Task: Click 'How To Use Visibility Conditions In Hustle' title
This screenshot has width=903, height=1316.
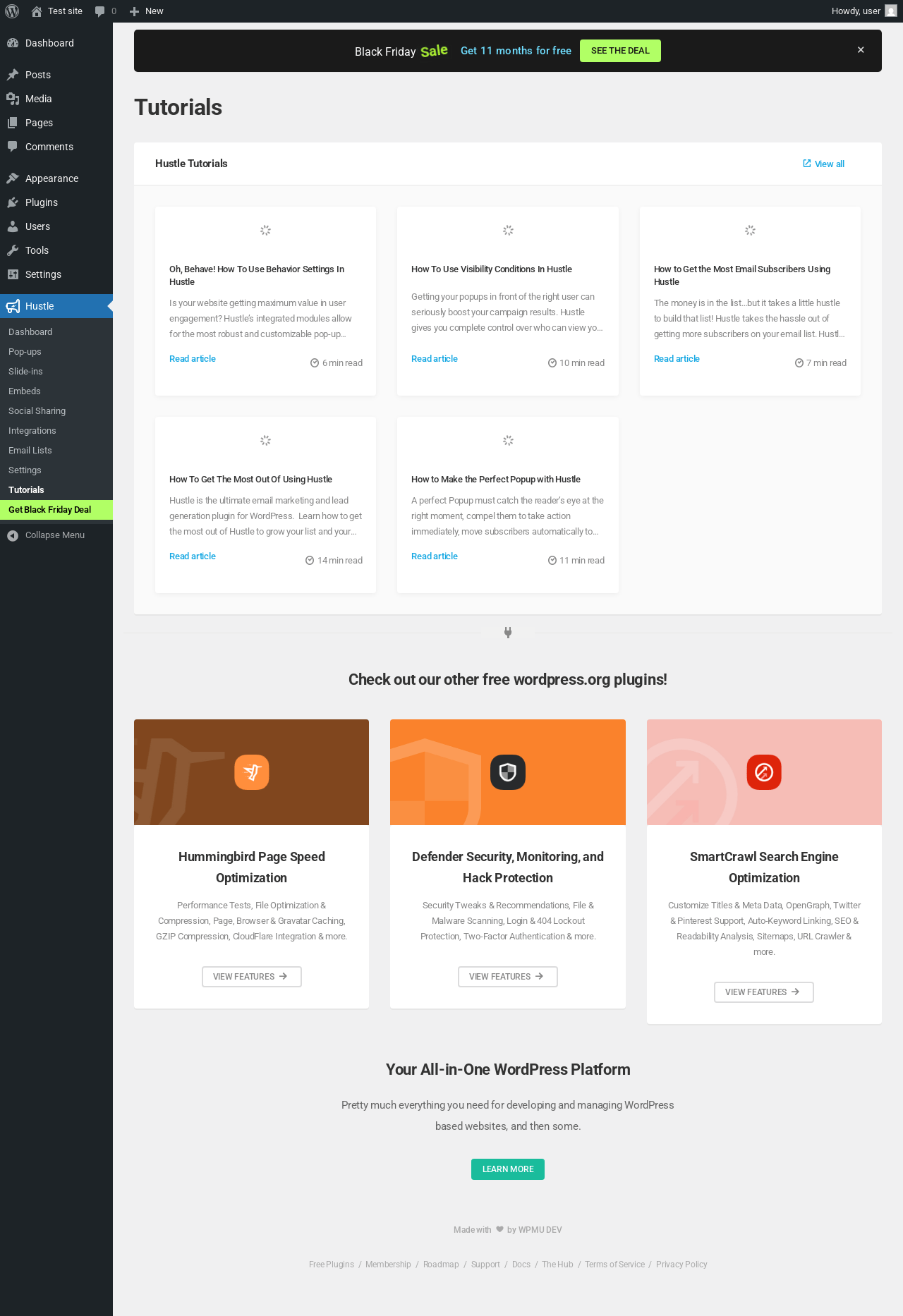Action: coord(492,269)
